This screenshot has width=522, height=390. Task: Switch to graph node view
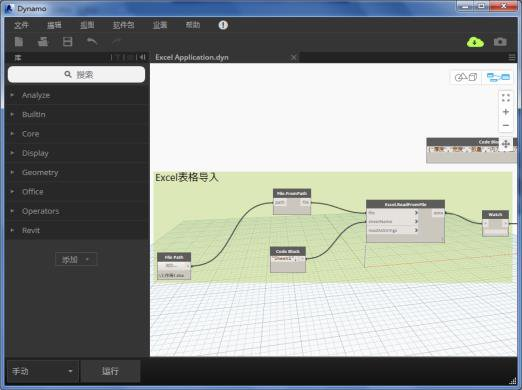point(498,77)
